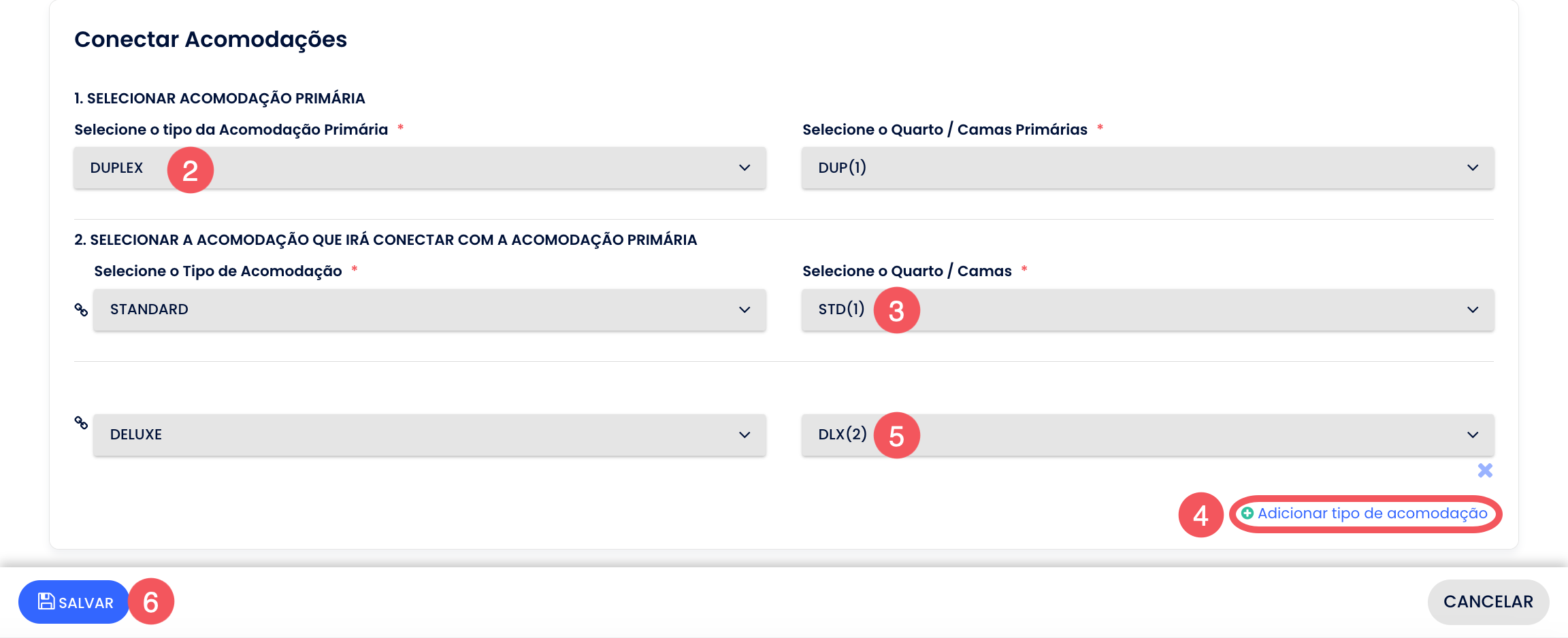Open the DUP(1) primary room dropdown

(1148, 168)
